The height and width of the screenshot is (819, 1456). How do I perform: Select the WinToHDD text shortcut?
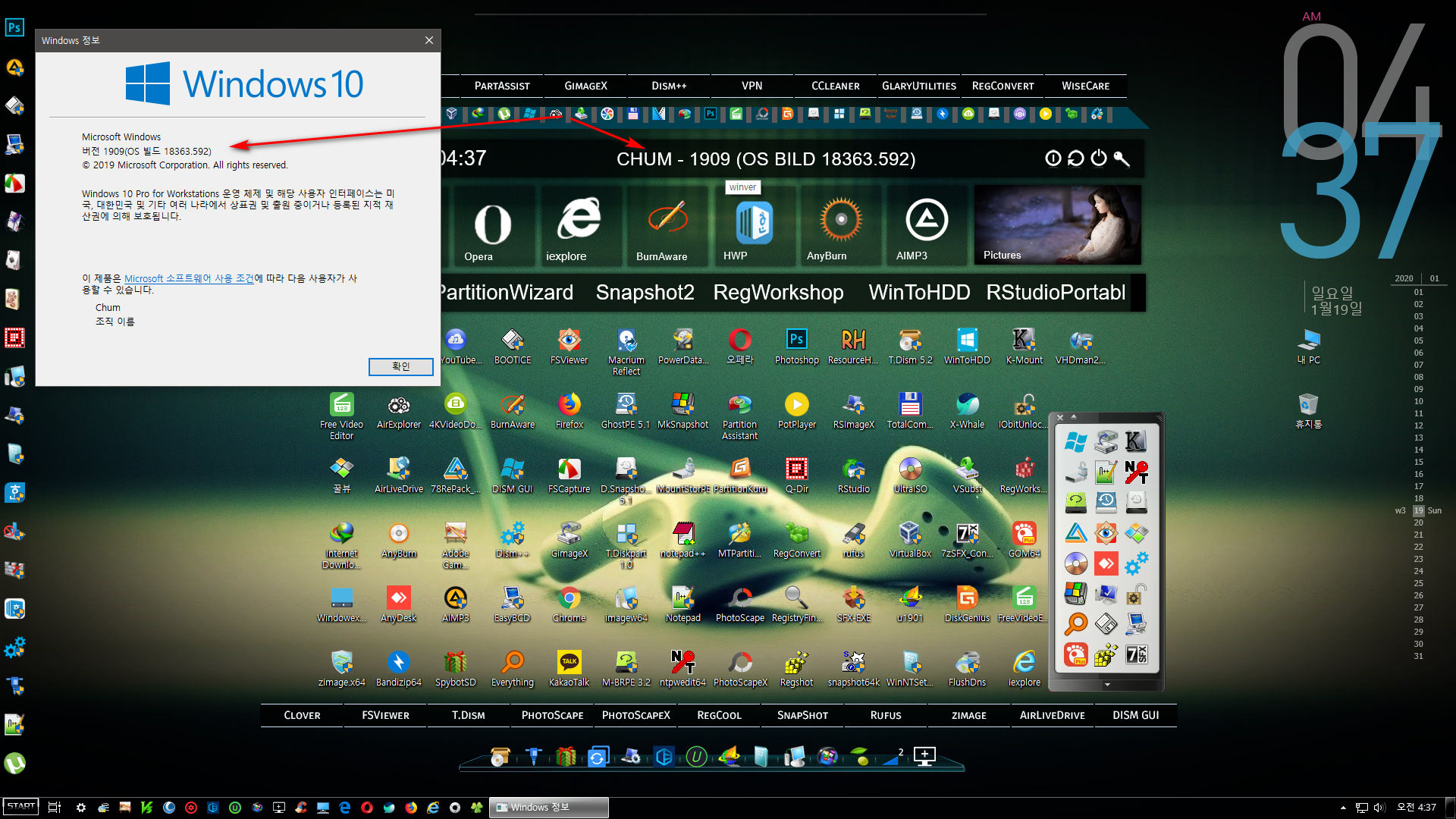[x=919, y=292]
